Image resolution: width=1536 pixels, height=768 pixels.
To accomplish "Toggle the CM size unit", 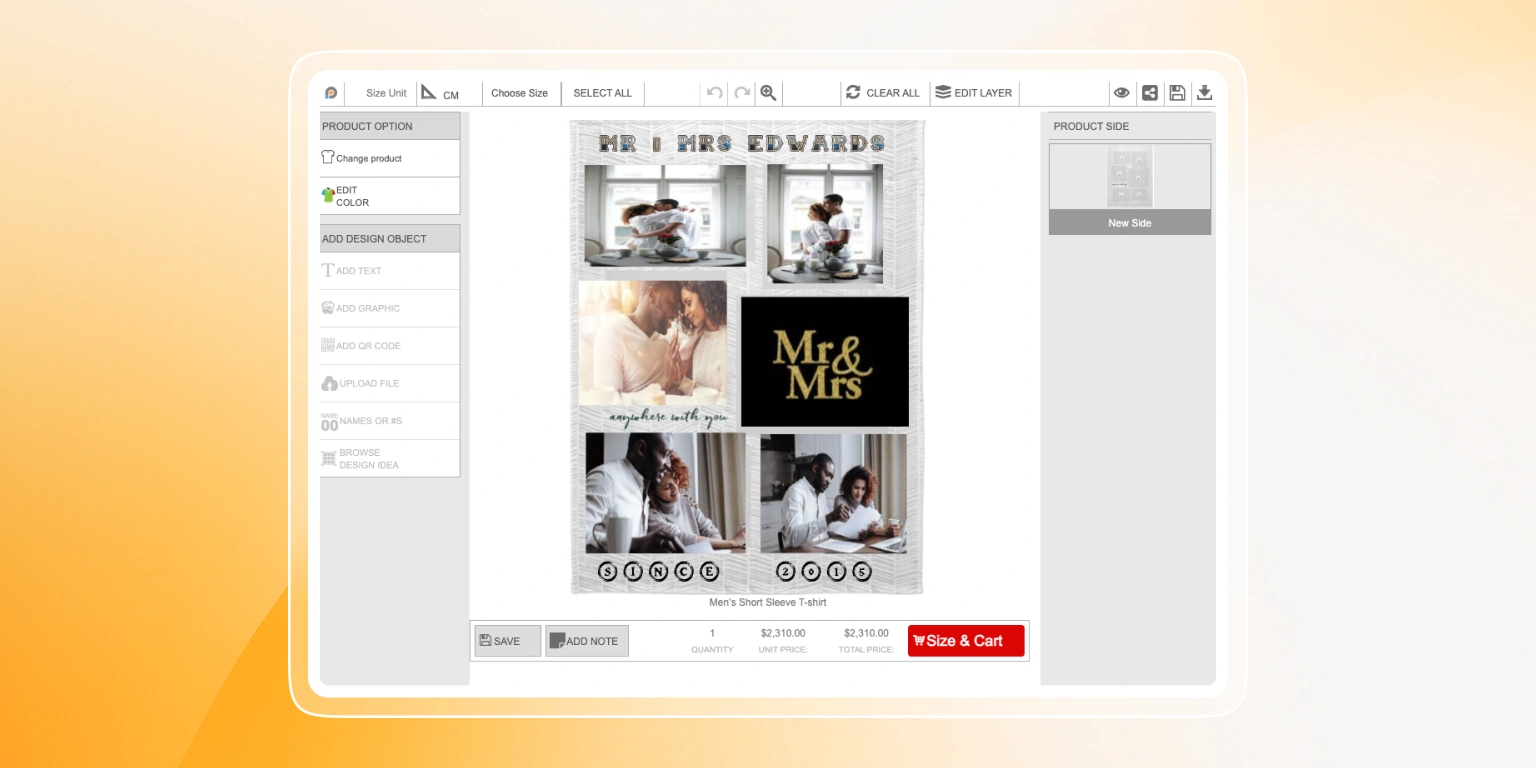I will coord(443,92).
